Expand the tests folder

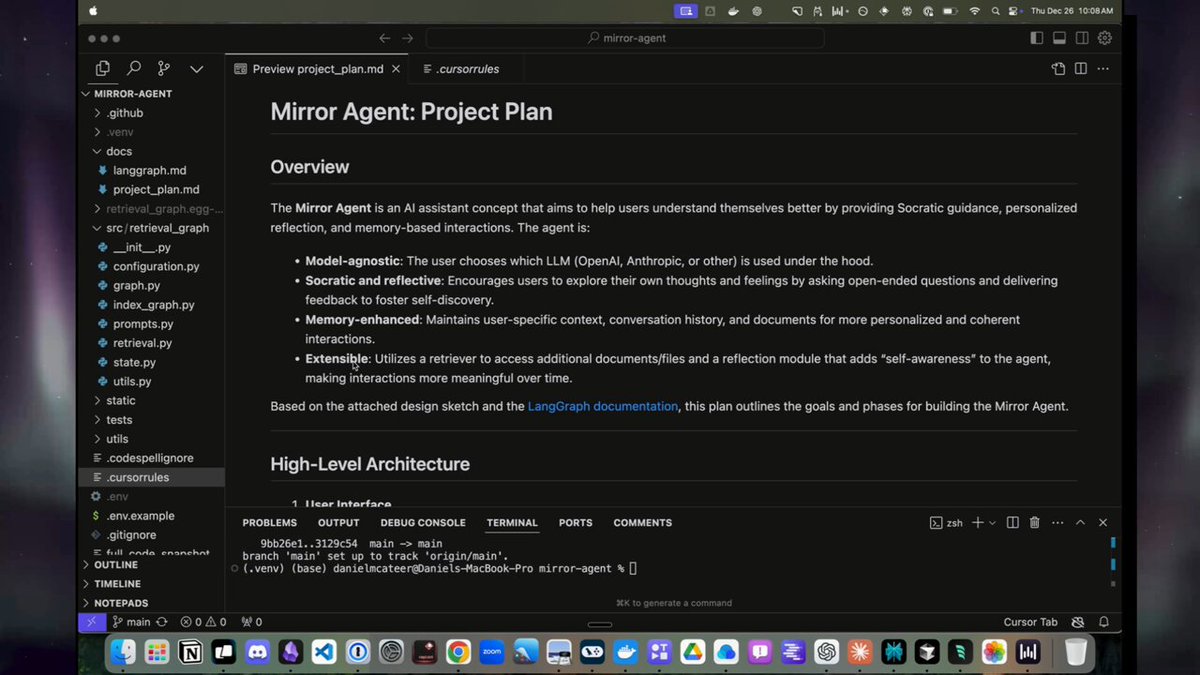(151, 420)
